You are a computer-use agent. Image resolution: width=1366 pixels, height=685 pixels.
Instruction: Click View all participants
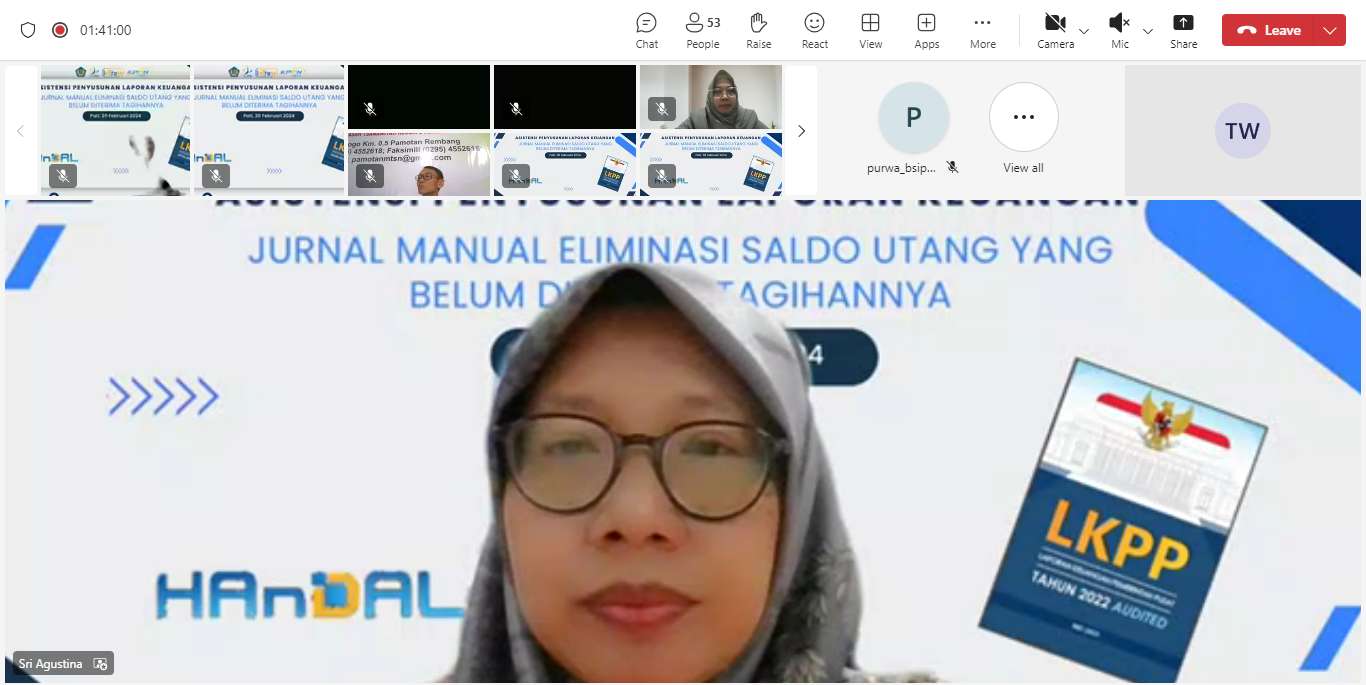pyautogui.click(x=1023, y=118)
